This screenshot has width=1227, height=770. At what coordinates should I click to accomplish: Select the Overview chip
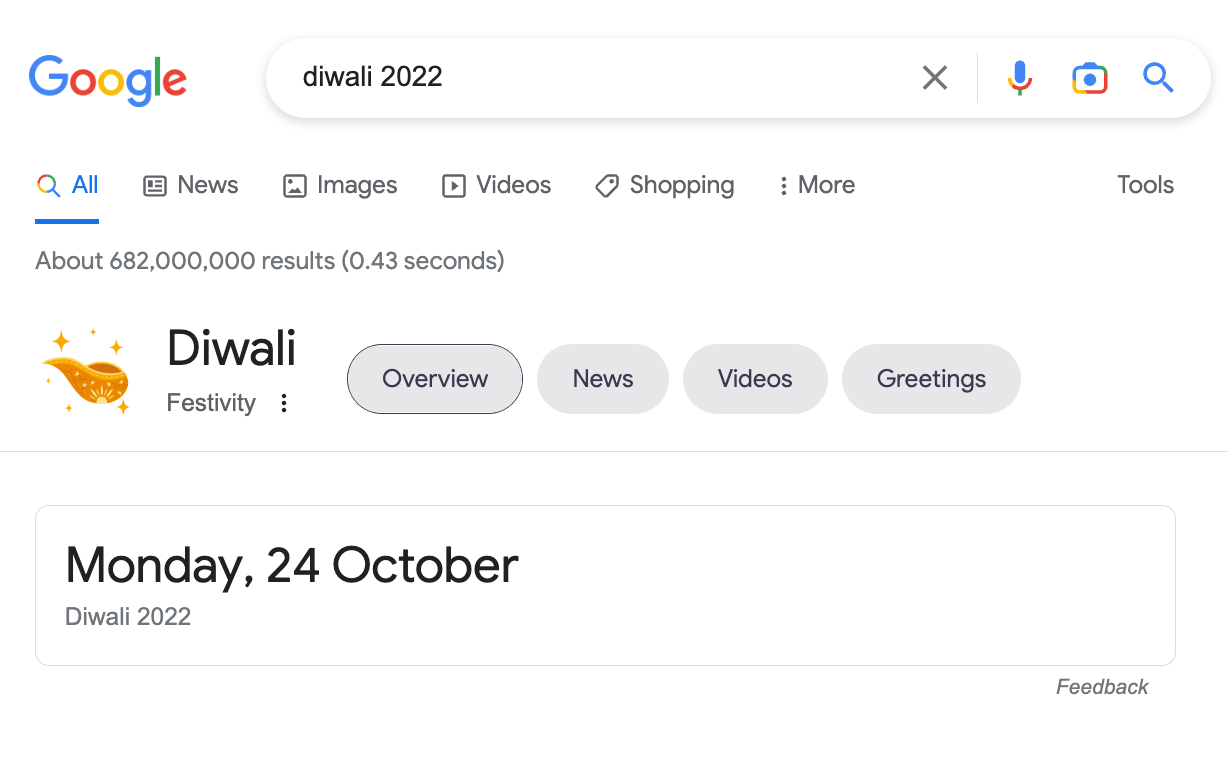pyautogui.click(x=435, y=379)
